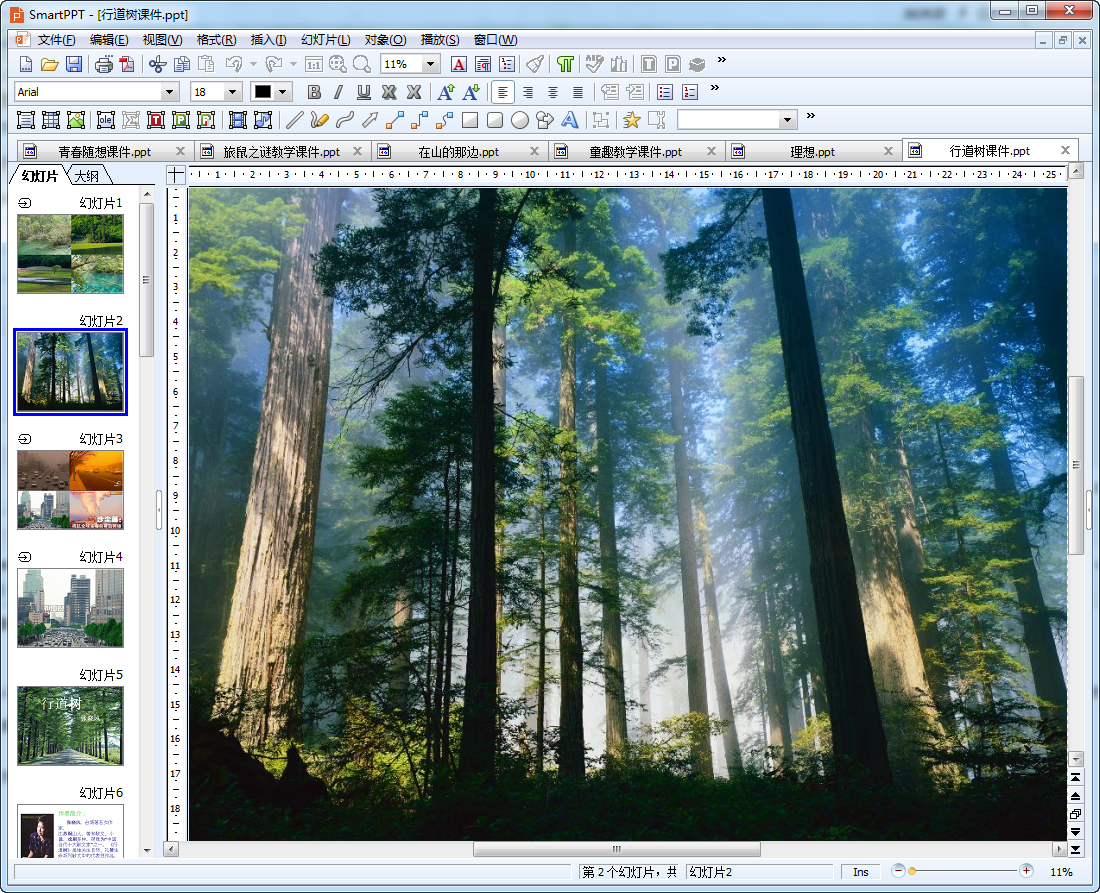Draw an arrow line
Screen dimensions: 1100x893
pos(370,120)
